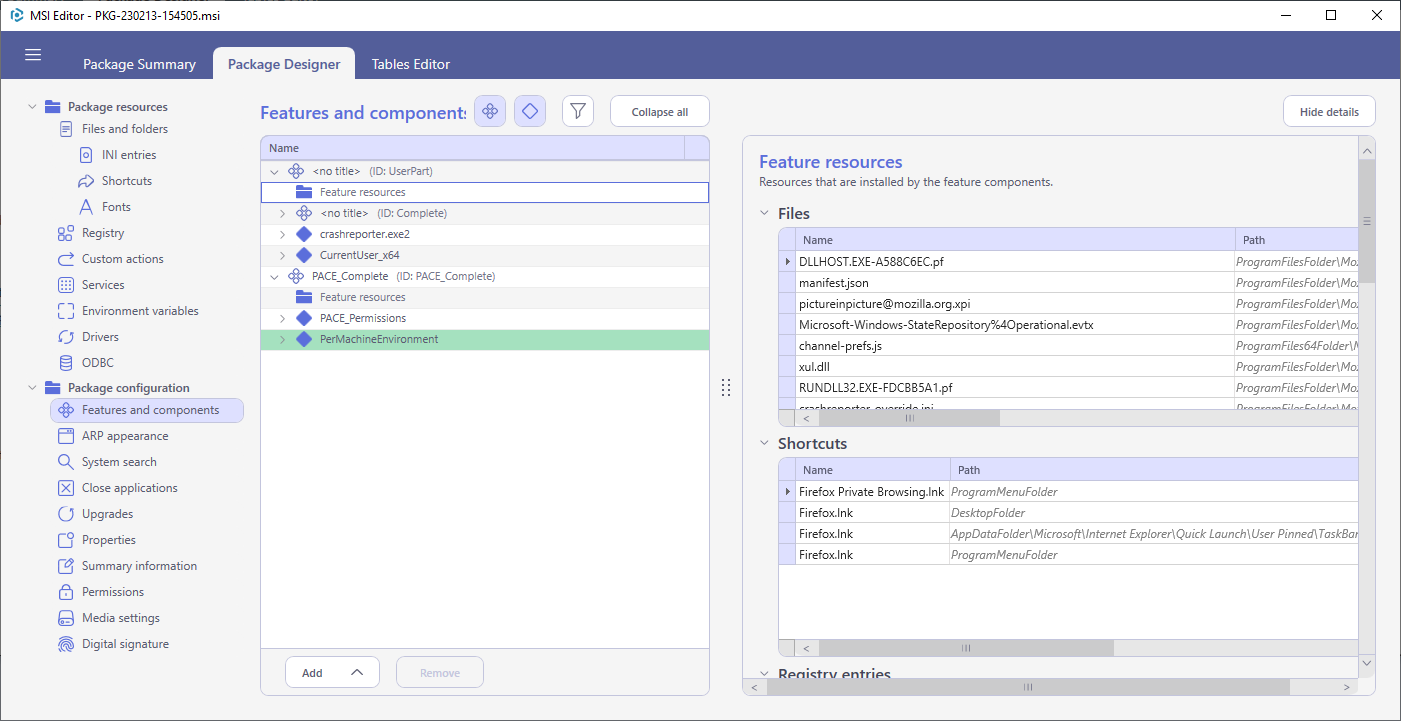
Task: Collapse the Files section
Action: [765, 213]
